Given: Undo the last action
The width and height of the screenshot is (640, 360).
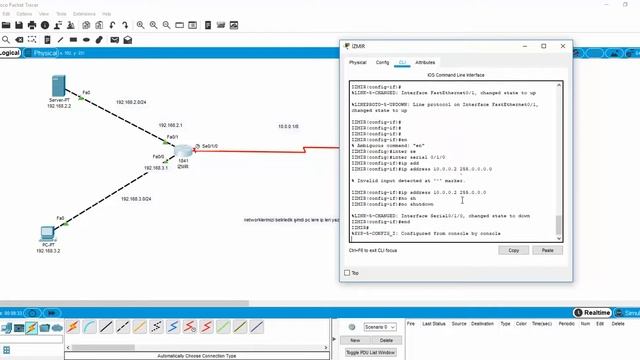Looking at the screenshot, I should pyautogui.click(x=112, y=25).
